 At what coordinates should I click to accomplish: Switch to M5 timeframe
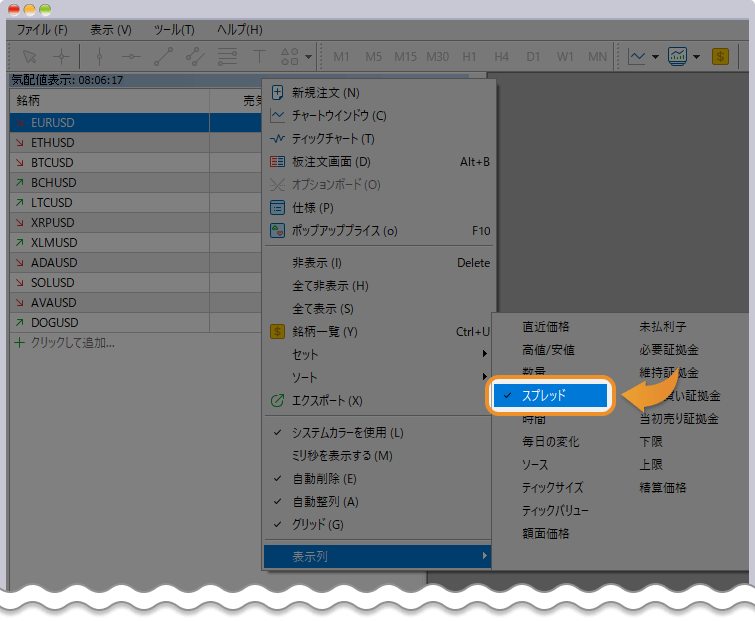tap(373, 57)
